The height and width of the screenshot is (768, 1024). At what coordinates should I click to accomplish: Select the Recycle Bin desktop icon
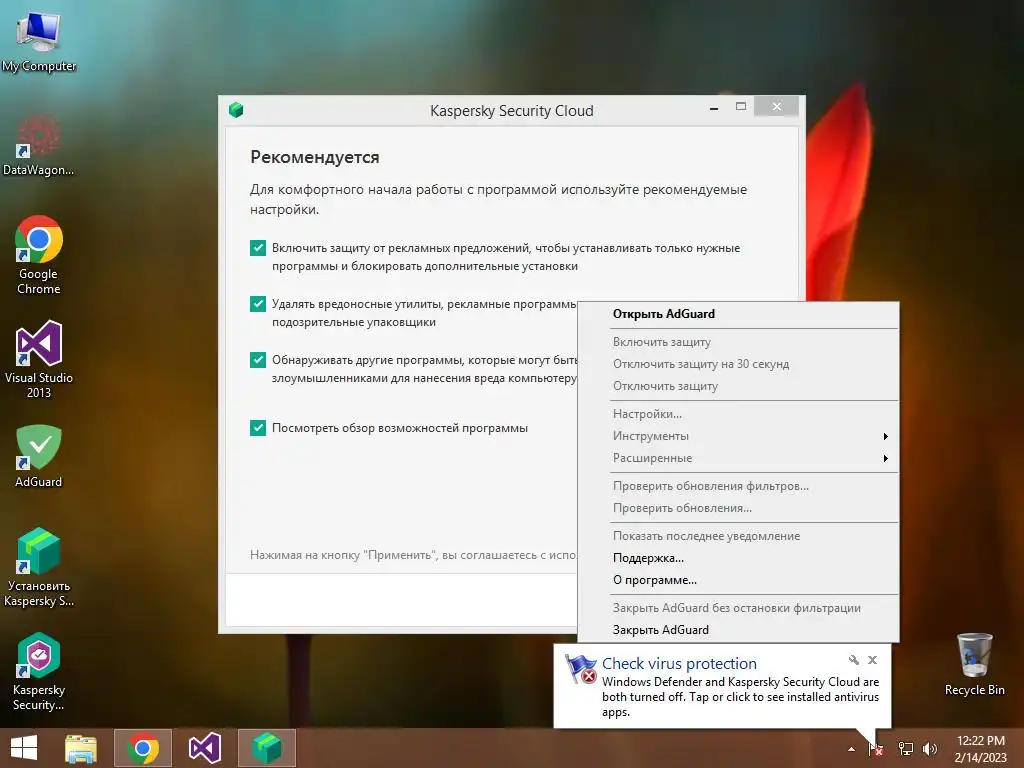(x=974, y=664)
